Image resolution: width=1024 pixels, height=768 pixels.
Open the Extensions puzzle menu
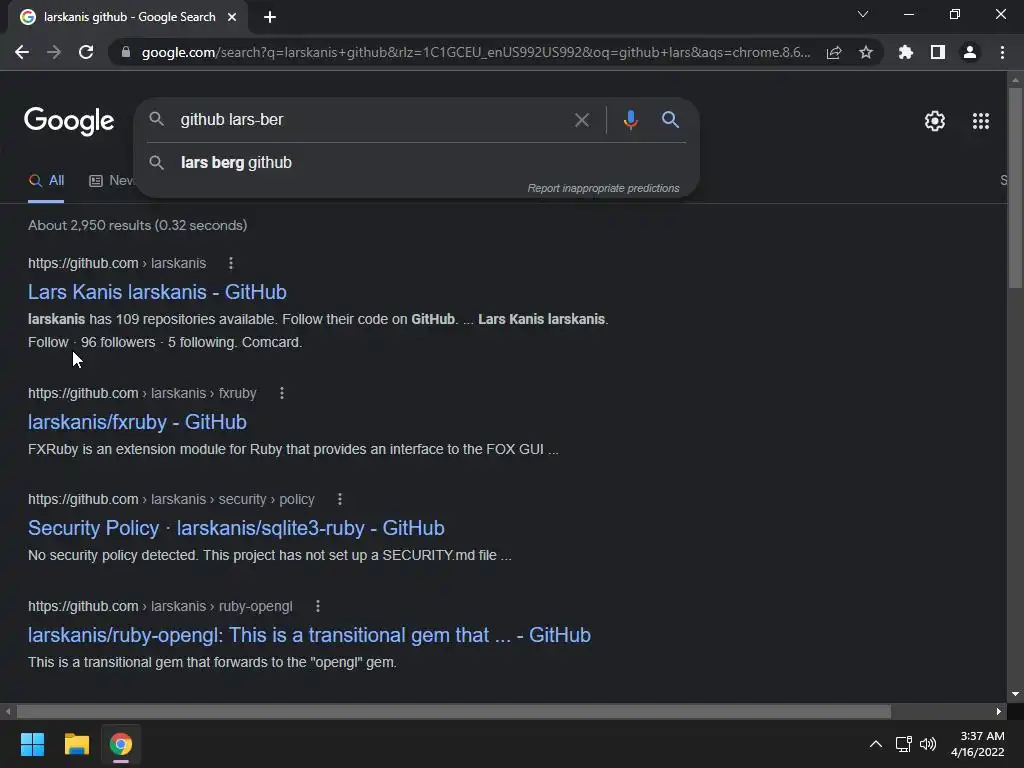tap(906, 52)
